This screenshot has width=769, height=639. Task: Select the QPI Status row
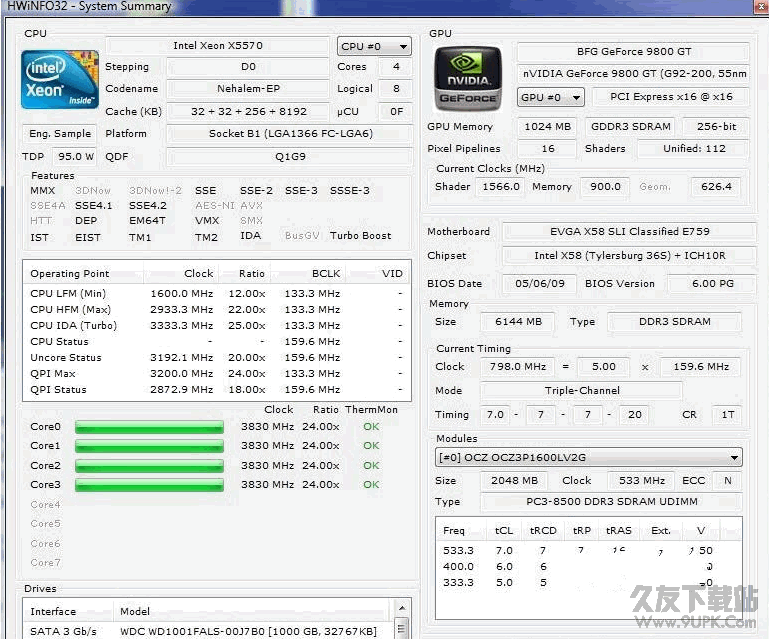pos(217,389)
